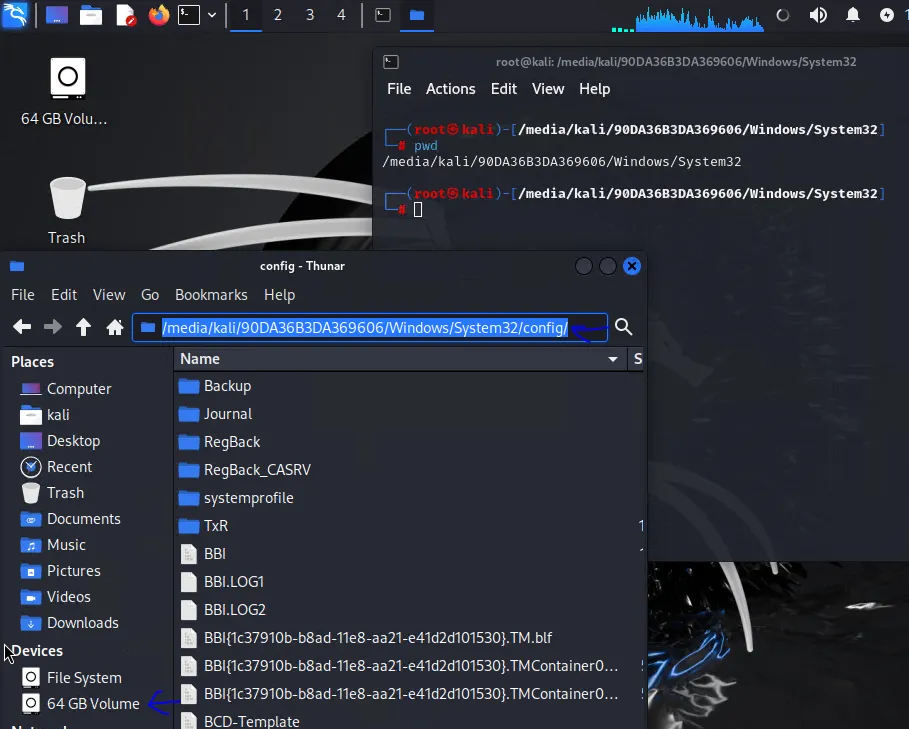This screenshot has width=909, height=729.
Task: Open home folder via house icon
Action: click(x=115, y=327)
